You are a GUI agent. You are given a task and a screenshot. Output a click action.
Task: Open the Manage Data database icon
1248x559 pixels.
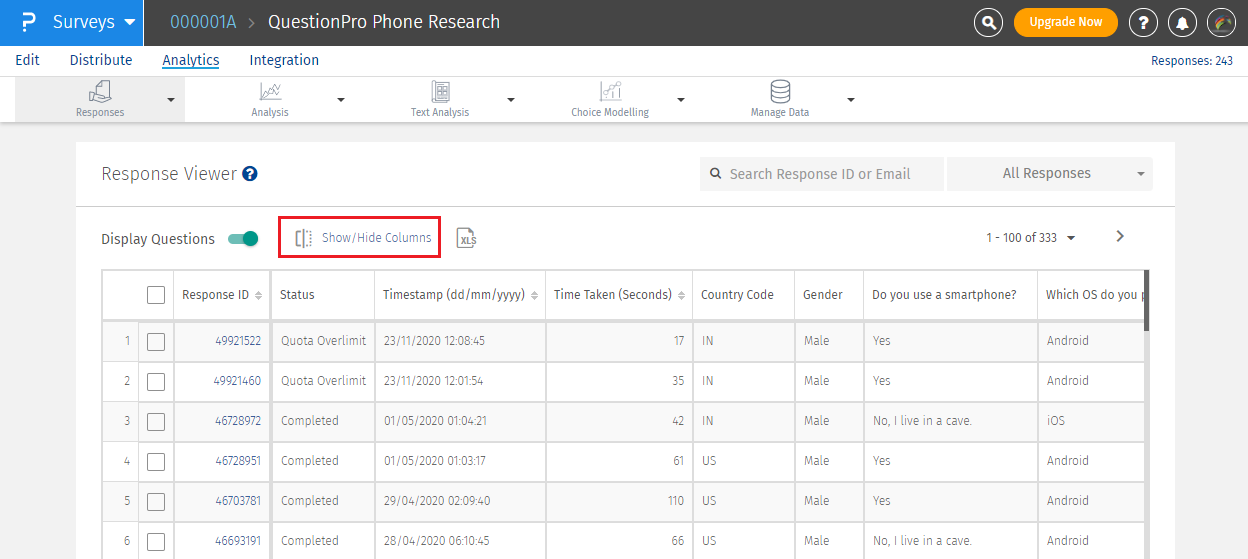point(780,92)
